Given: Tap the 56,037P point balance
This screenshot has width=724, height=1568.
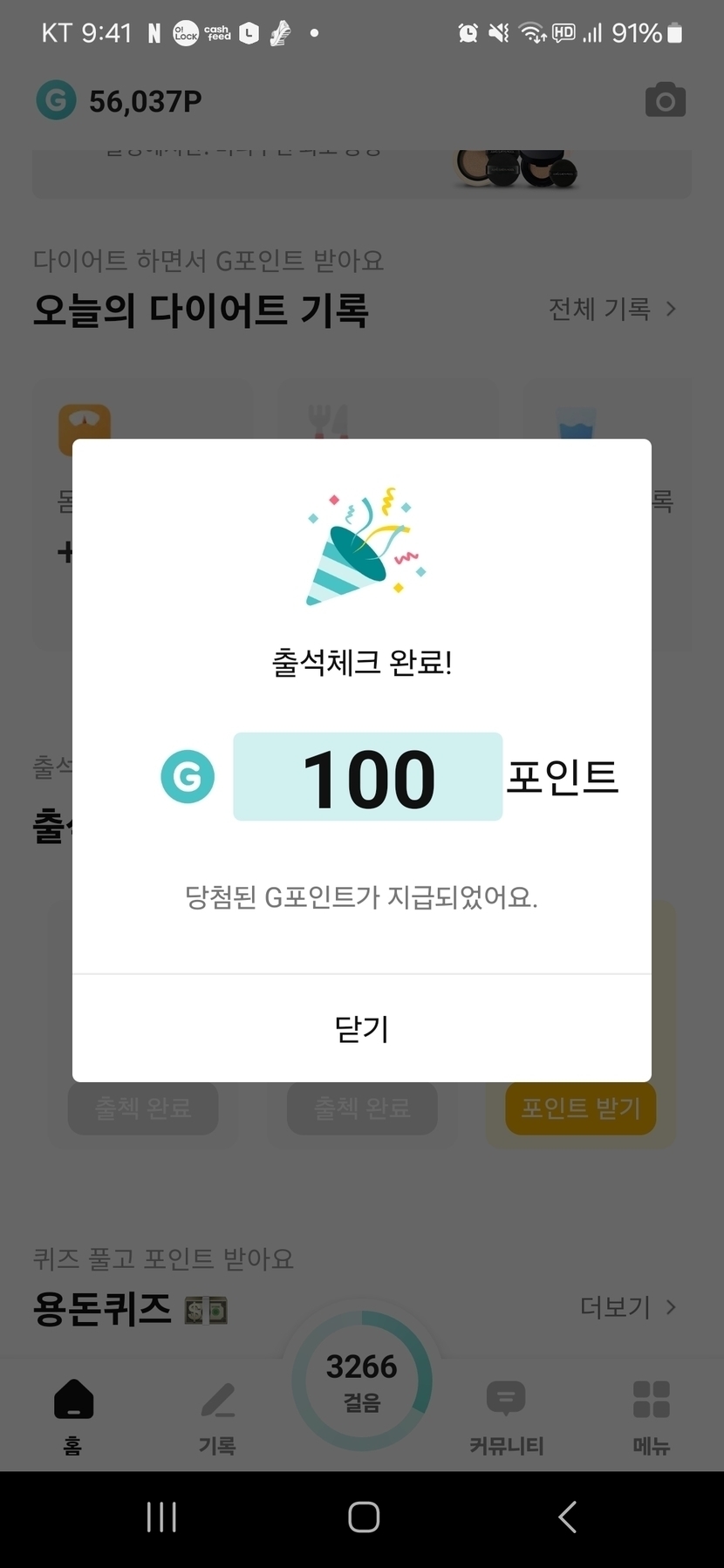Looking at the screenshot, I should coord(145,102).
